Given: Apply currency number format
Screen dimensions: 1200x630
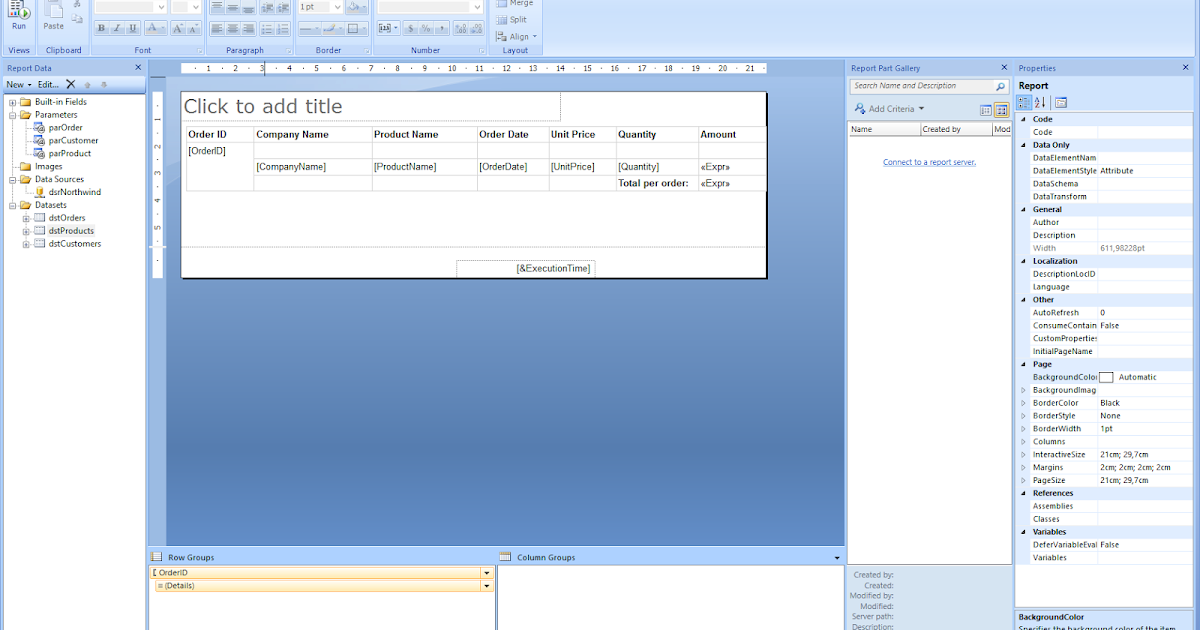Looking at the screenshot, I should pyautogui.click(x=411, y=28).
